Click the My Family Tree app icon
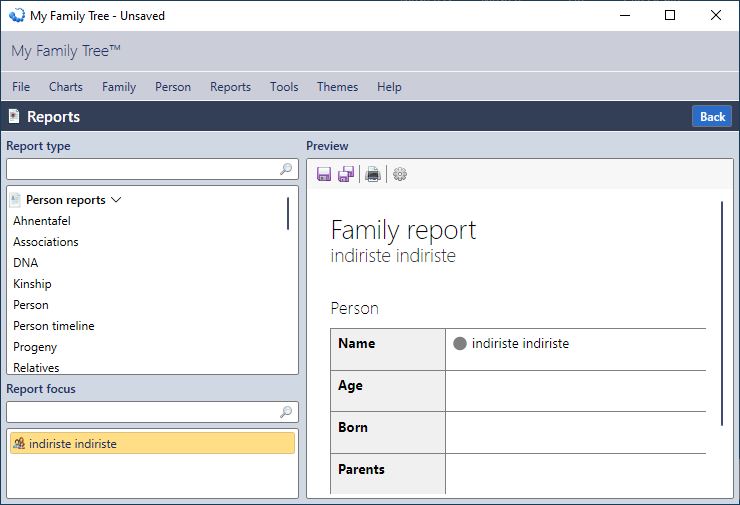Screen dimensions: 740x505 click(17, 16)
